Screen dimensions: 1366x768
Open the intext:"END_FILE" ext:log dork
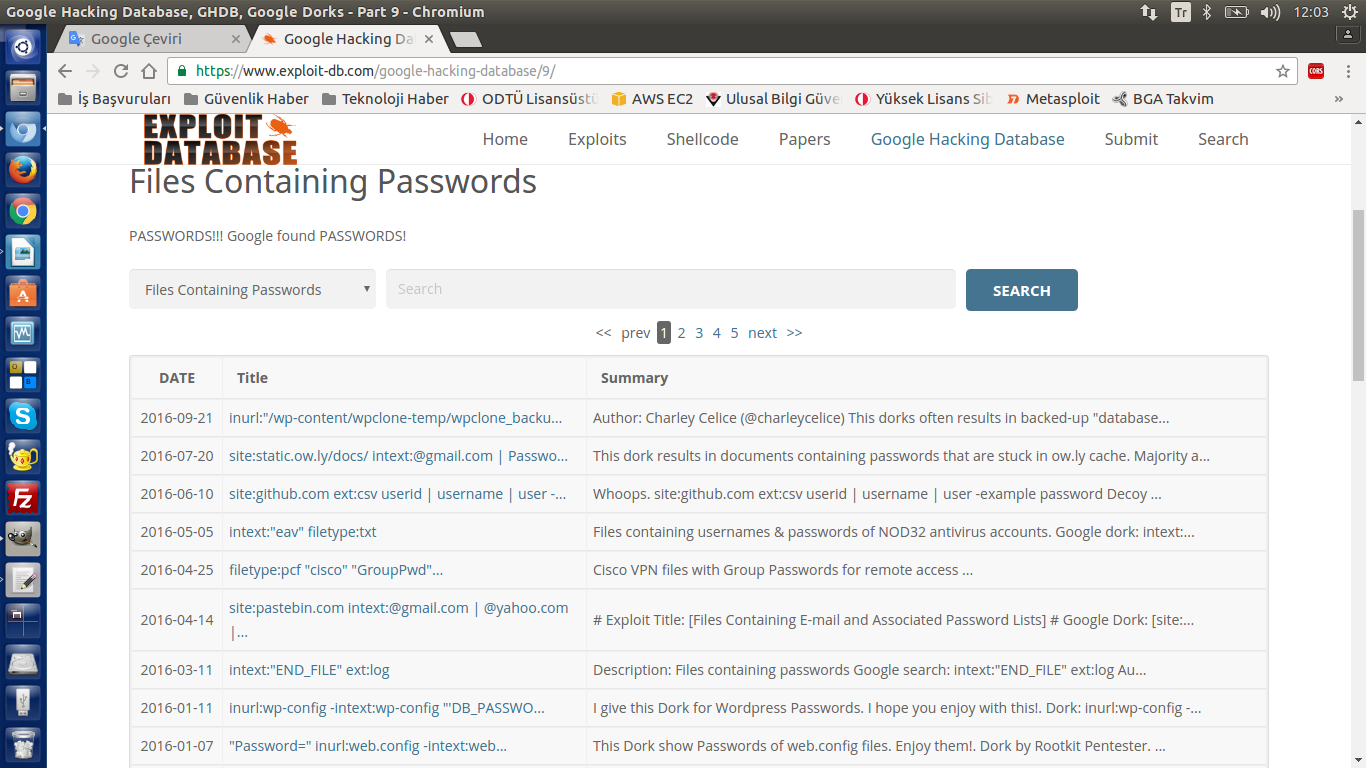pyautogui.click(x=309, y=670)
